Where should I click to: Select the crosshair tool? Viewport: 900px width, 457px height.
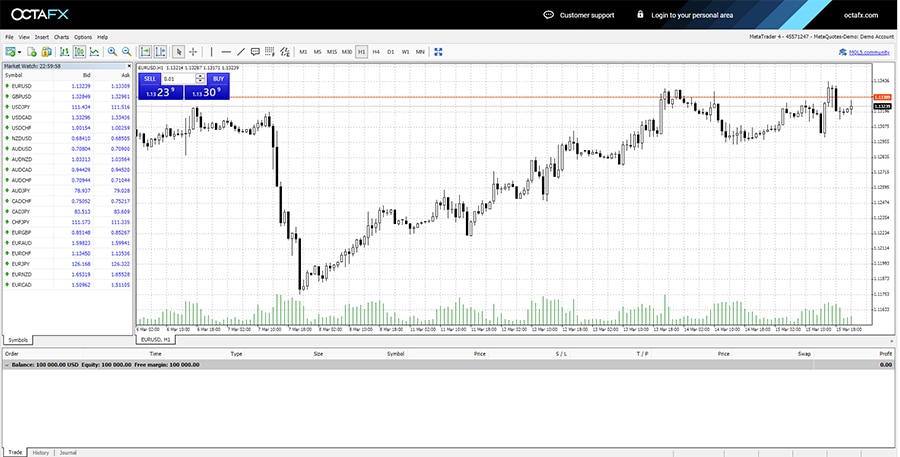point(193,51)
